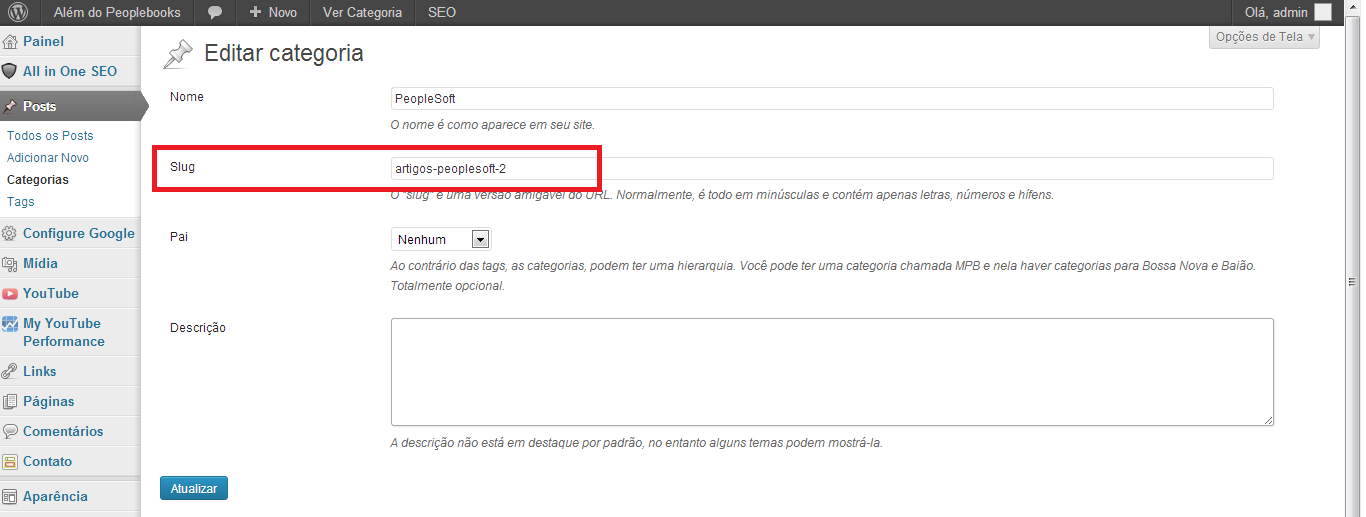The image size is (1366, 517).
Task: Open the Pai parent category dropdown
Action: pyautogui.click(x=440, y=239)
